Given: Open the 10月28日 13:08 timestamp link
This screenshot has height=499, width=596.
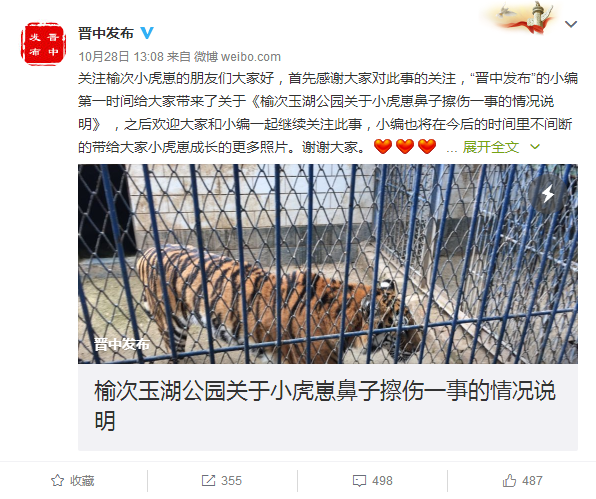Looking at the screenshot, I should [x=121, y=57].
